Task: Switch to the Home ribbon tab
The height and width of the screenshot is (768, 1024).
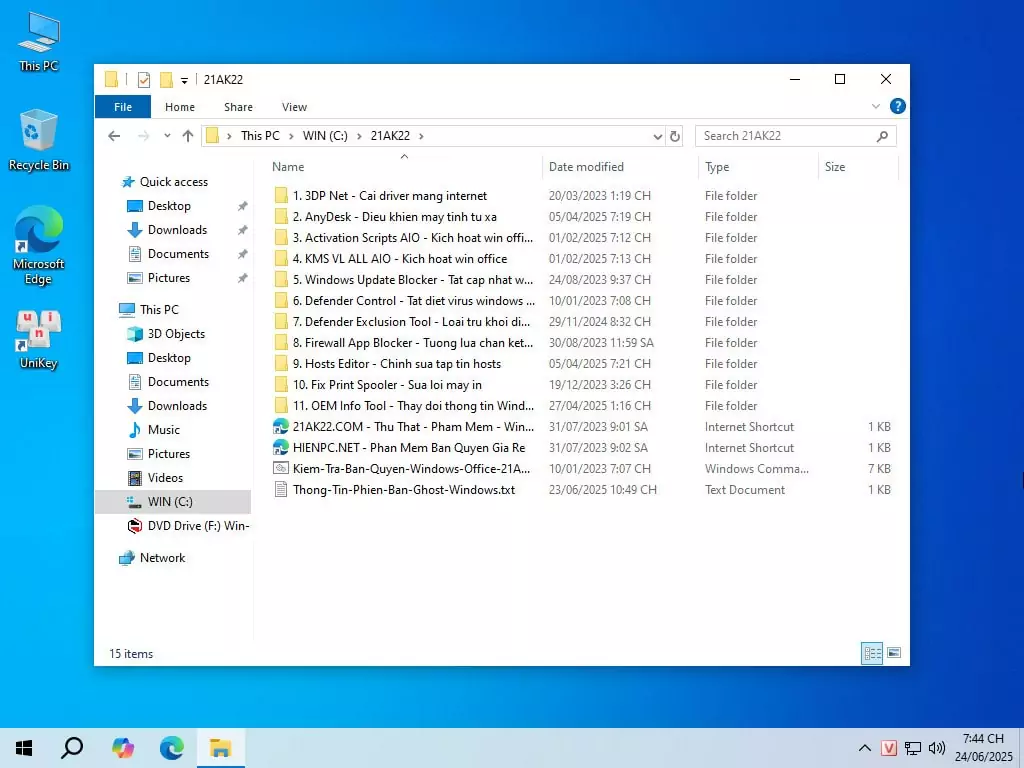Action: coord(180,107)
